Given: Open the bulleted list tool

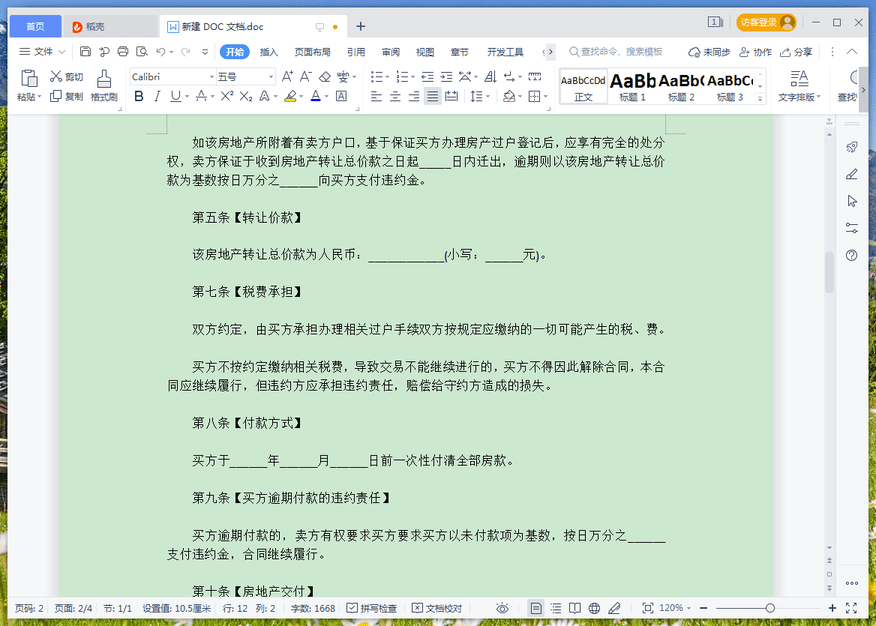Looking at the screenshot, I should (x=378, y=74).
